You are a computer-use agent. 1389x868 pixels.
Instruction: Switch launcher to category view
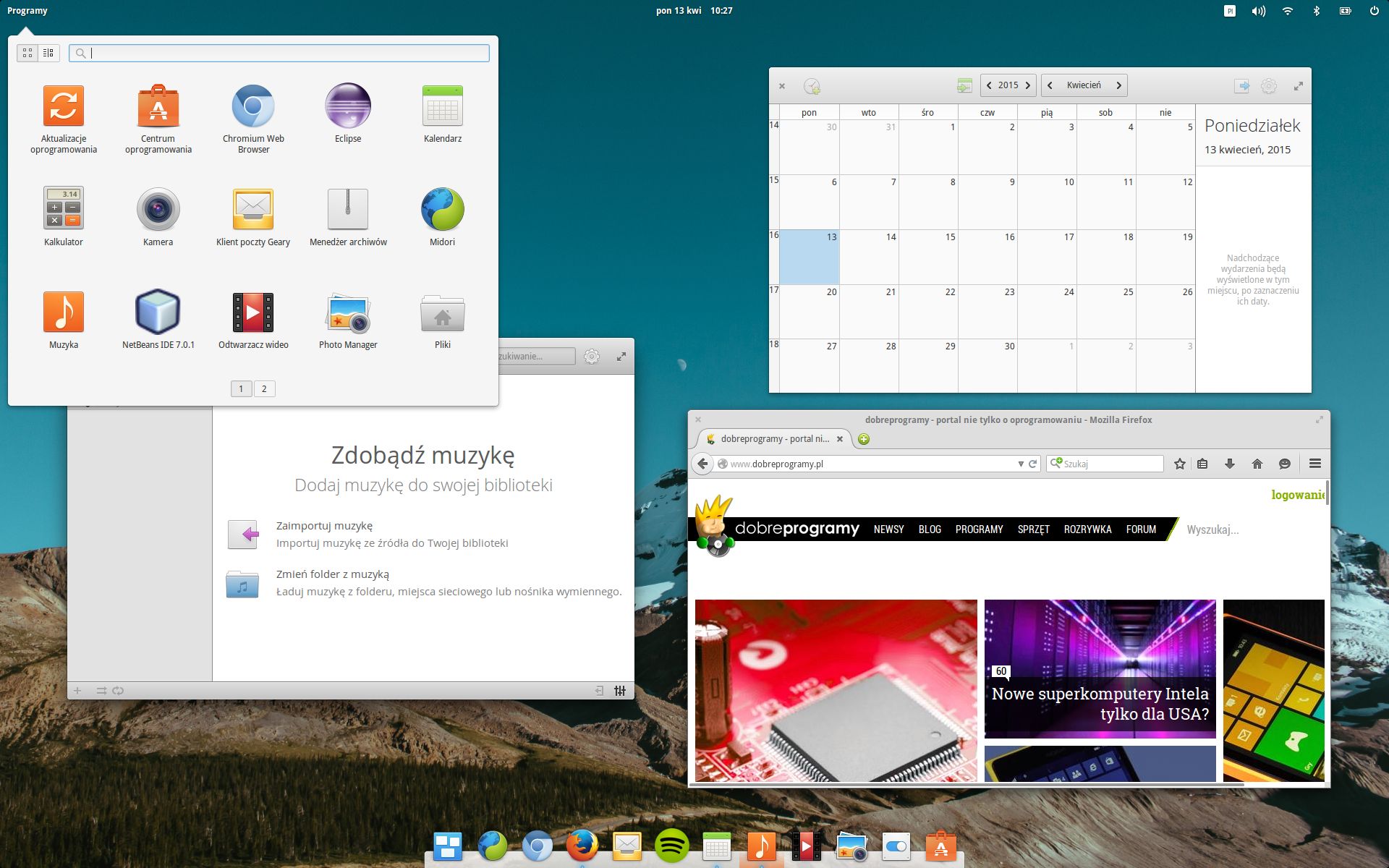48,53
